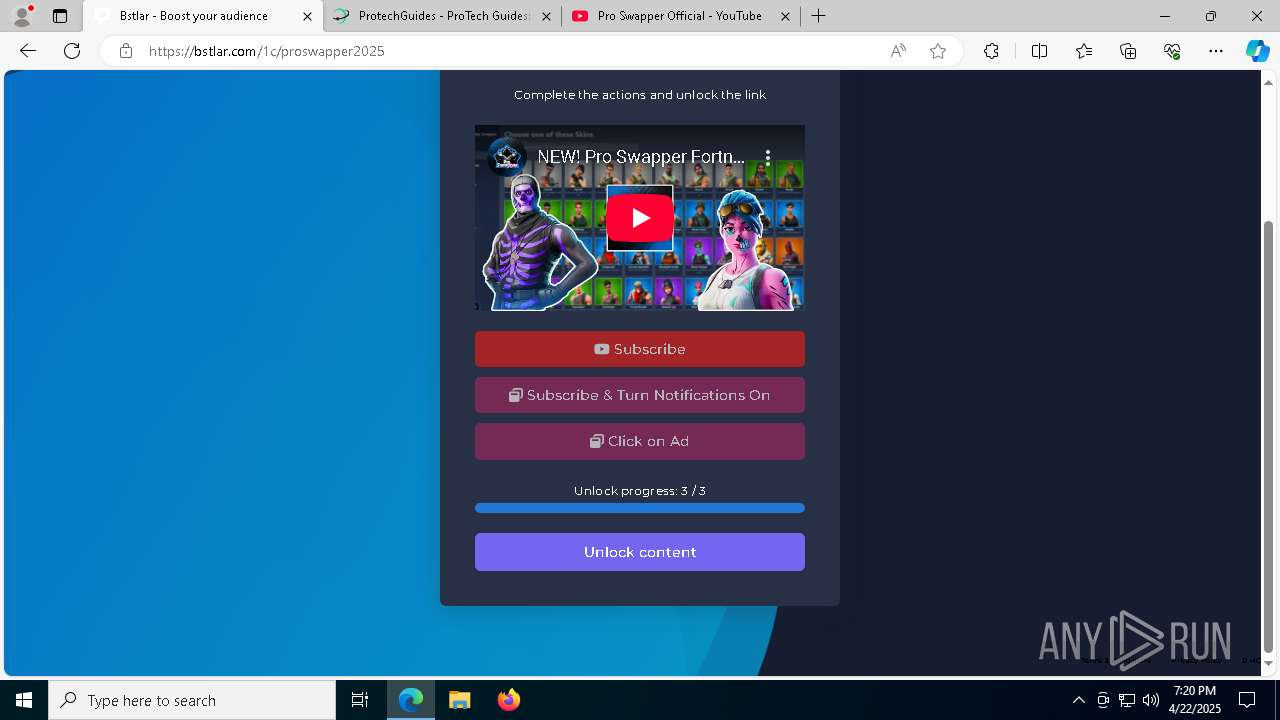Screen dimensions: 1280x720
Task: Open Collections icon
Action: [x=1128, y=51]
